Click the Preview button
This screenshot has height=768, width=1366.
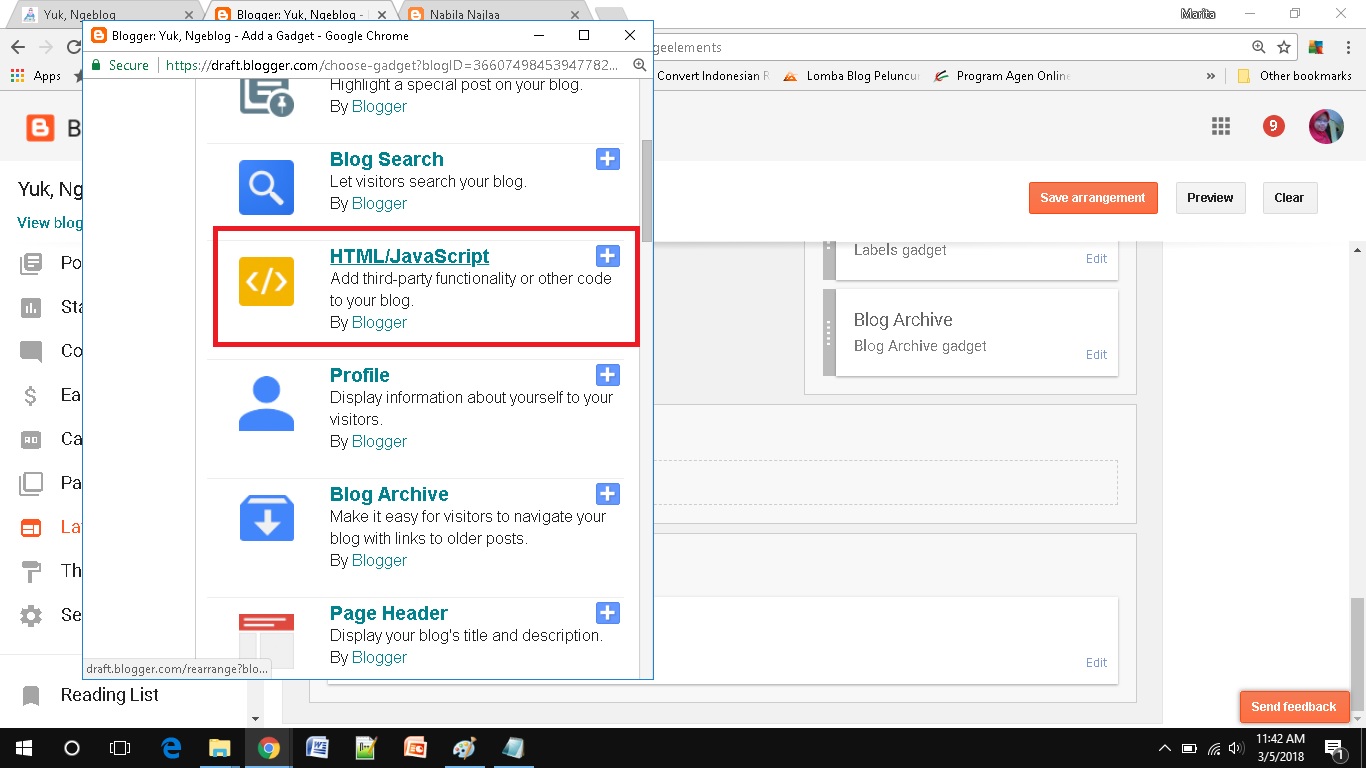(x=1210, y=198)
